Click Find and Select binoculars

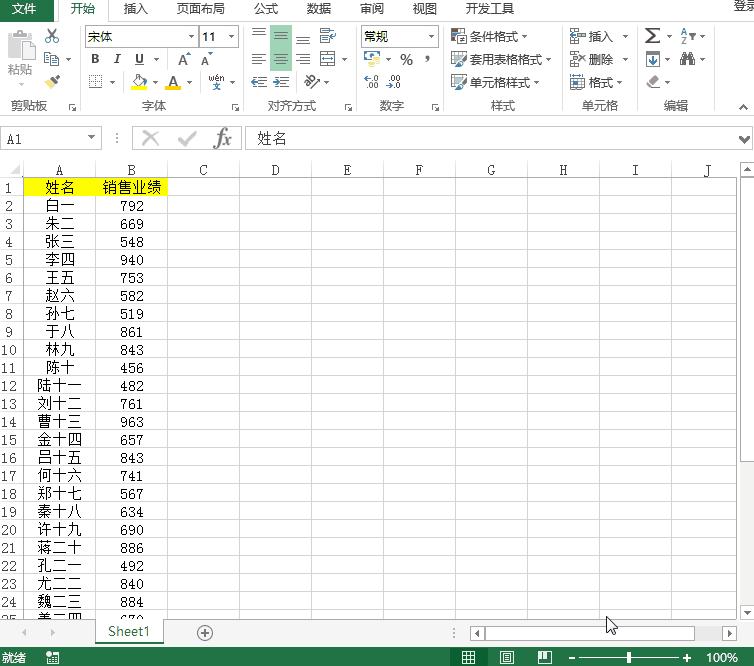688,59
